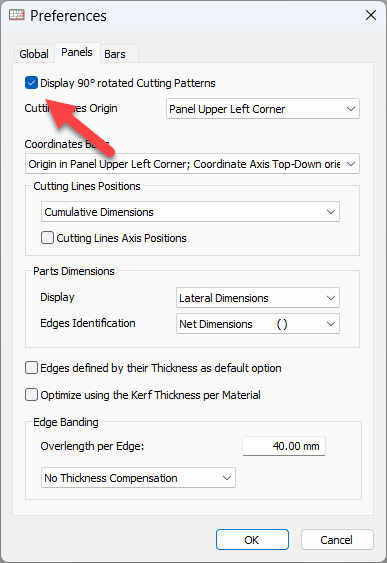Expand the Lateral Dimensions display dropdown

tap(258, 298)
